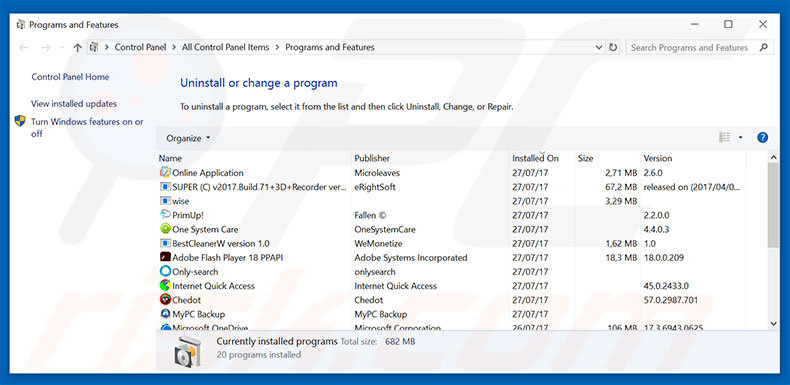This screenshot has width=790, height=385.
Task: Navigate to All Control Panel Items breadcrumb
Action: click(x=226, y=47)
